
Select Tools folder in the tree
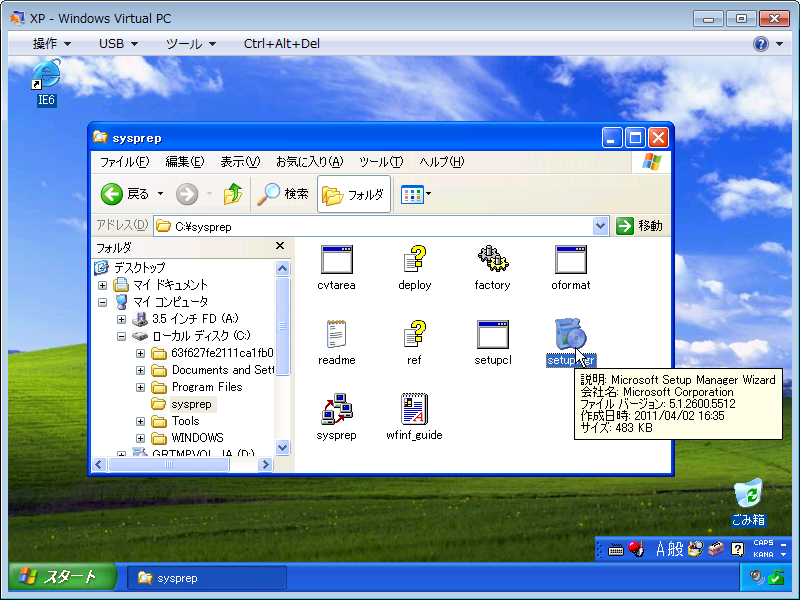click(185, 421)
